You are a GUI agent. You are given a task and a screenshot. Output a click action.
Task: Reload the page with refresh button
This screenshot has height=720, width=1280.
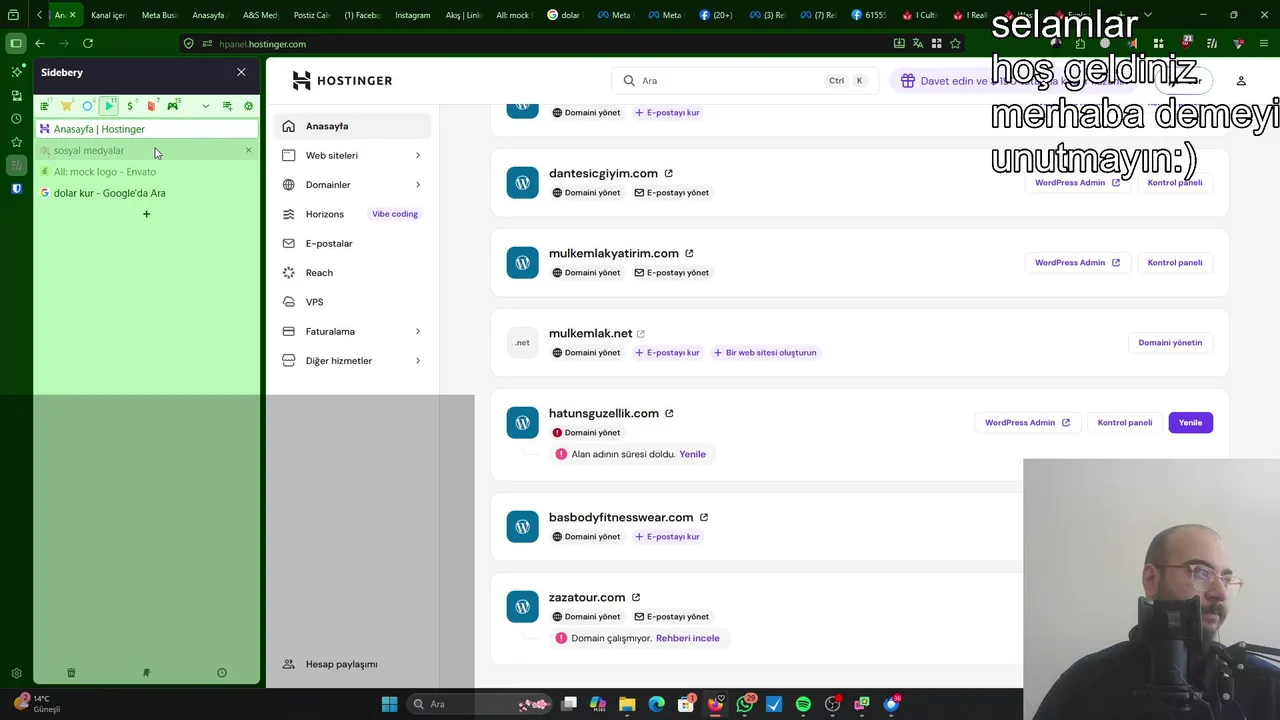88,43
